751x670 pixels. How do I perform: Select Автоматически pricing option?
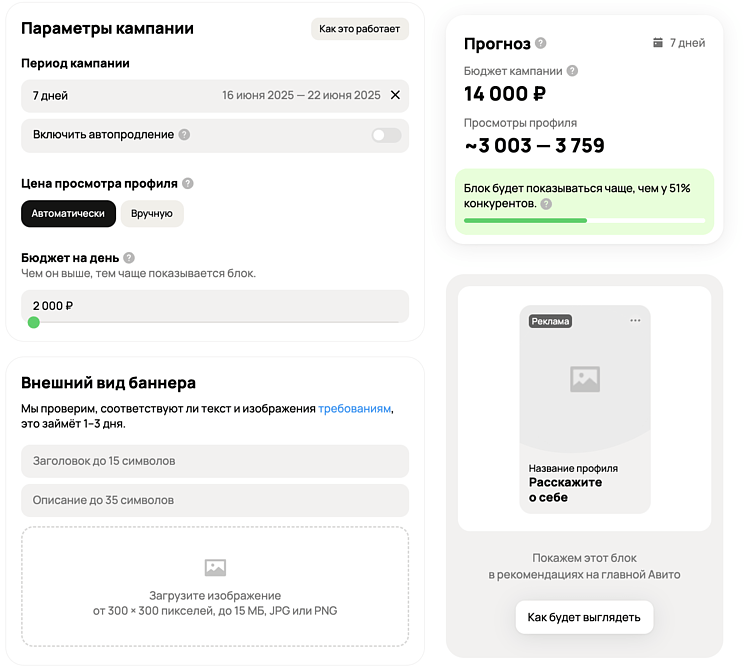tap(68, 214)
